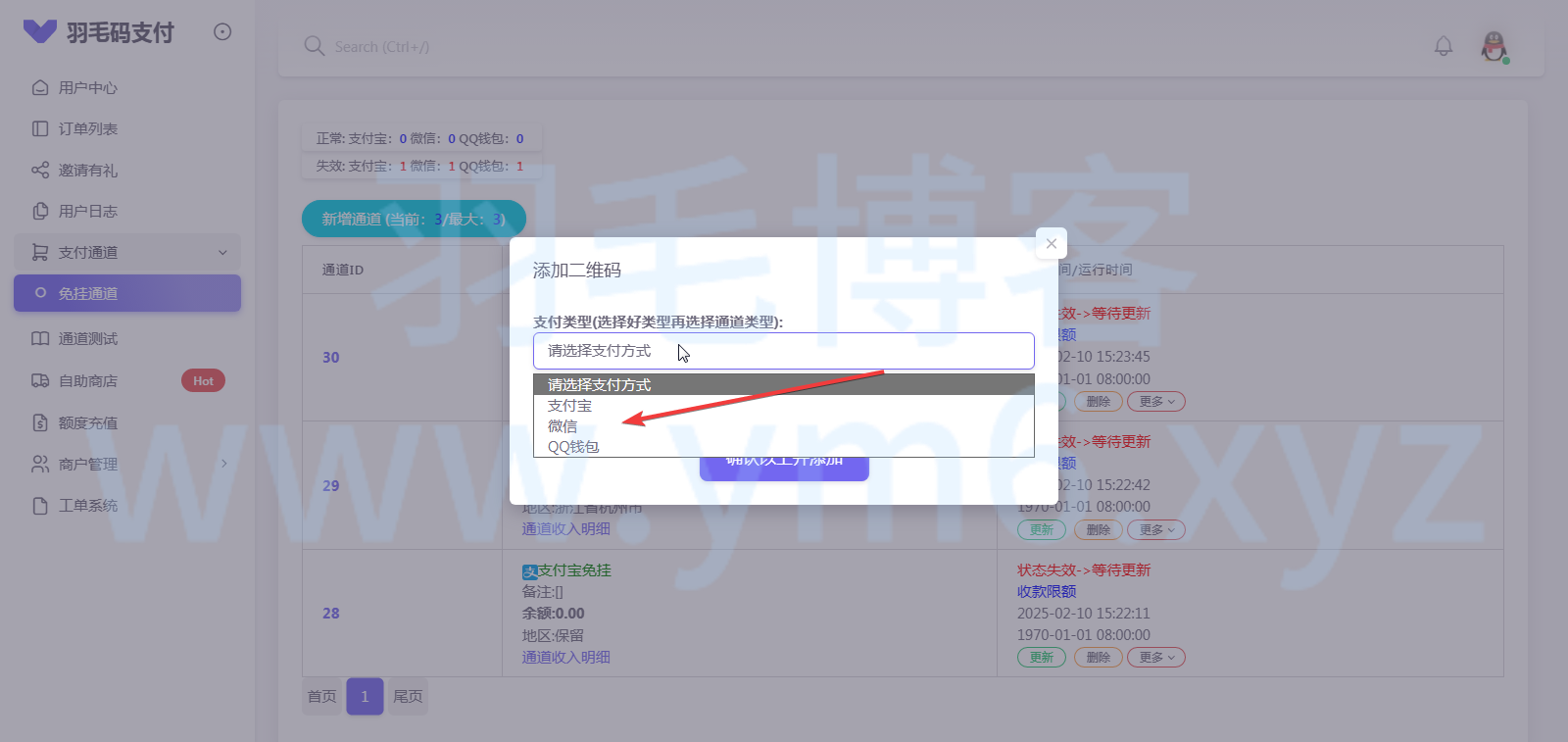The width and height of the screenshot is (1568, 742).
Task: Click 更新 for the 15:22:11 channel
Action: (x=1041, y=657)
